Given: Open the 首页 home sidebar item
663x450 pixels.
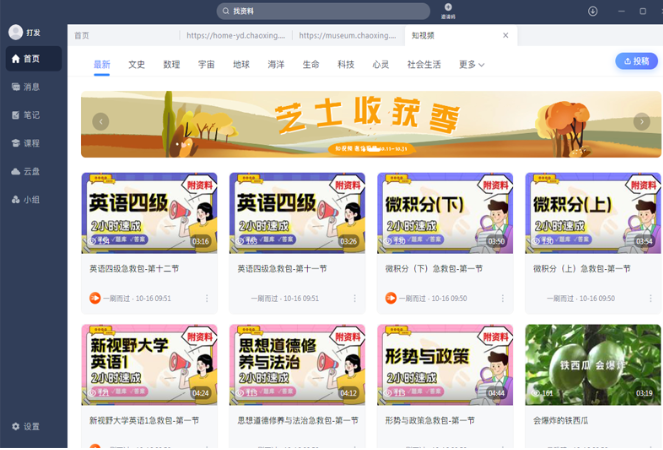Looking at the screenshot, I should click(33, 58).
